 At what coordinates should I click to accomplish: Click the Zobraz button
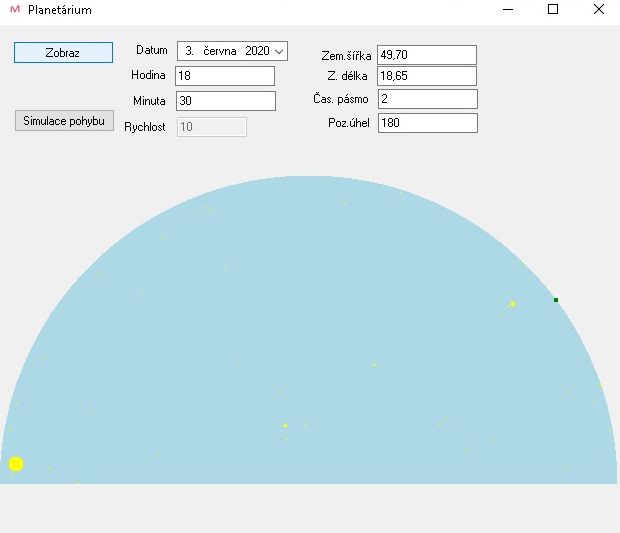pos(63,53)
